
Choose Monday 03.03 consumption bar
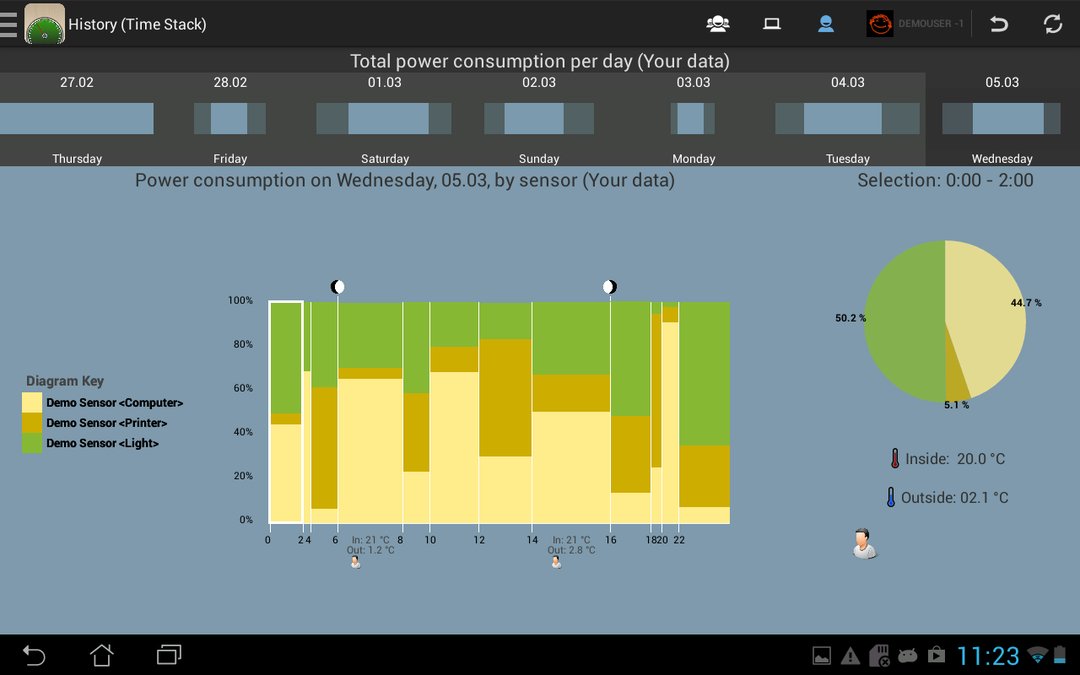[692, 118]
